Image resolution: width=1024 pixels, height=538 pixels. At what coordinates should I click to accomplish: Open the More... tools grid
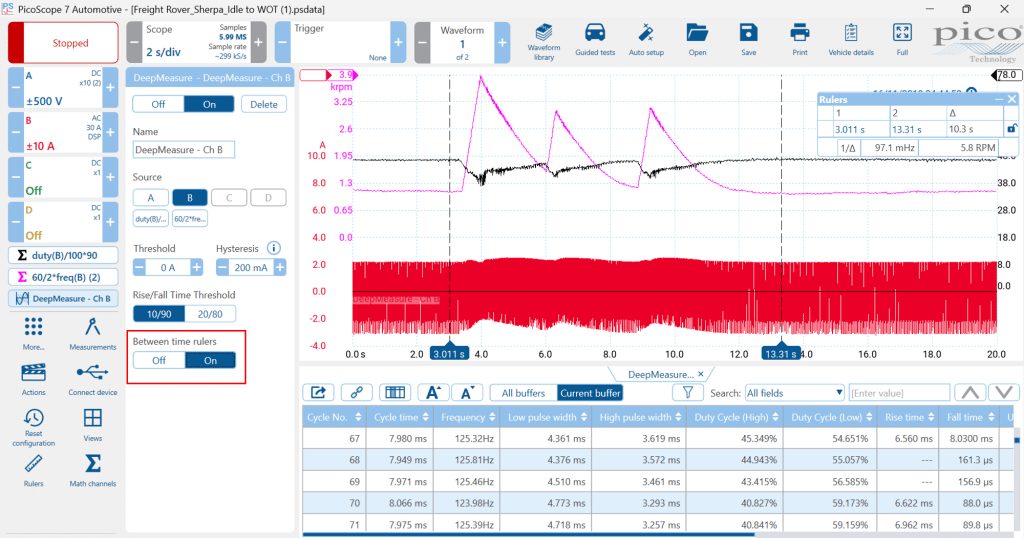pyautogui.click(x=33, y=334)
